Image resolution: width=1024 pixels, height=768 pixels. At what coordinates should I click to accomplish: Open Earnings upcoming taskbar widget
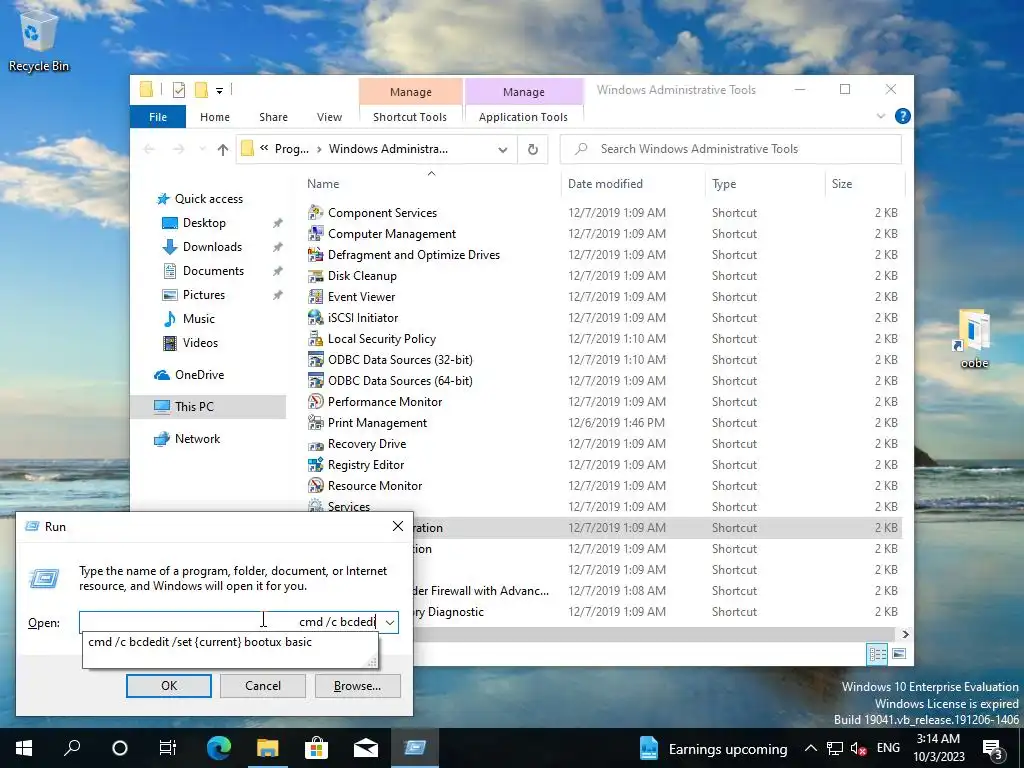coord(713,748)
